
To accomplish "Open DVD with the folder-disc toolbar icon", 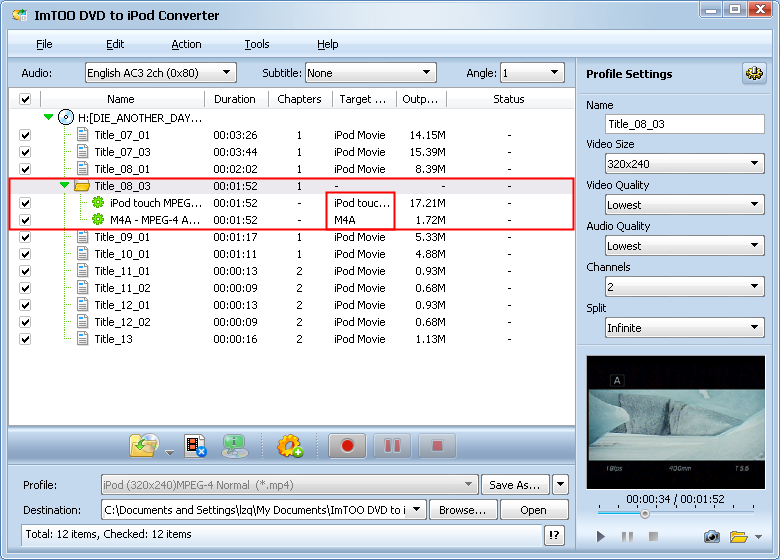I will pos(144,445).
